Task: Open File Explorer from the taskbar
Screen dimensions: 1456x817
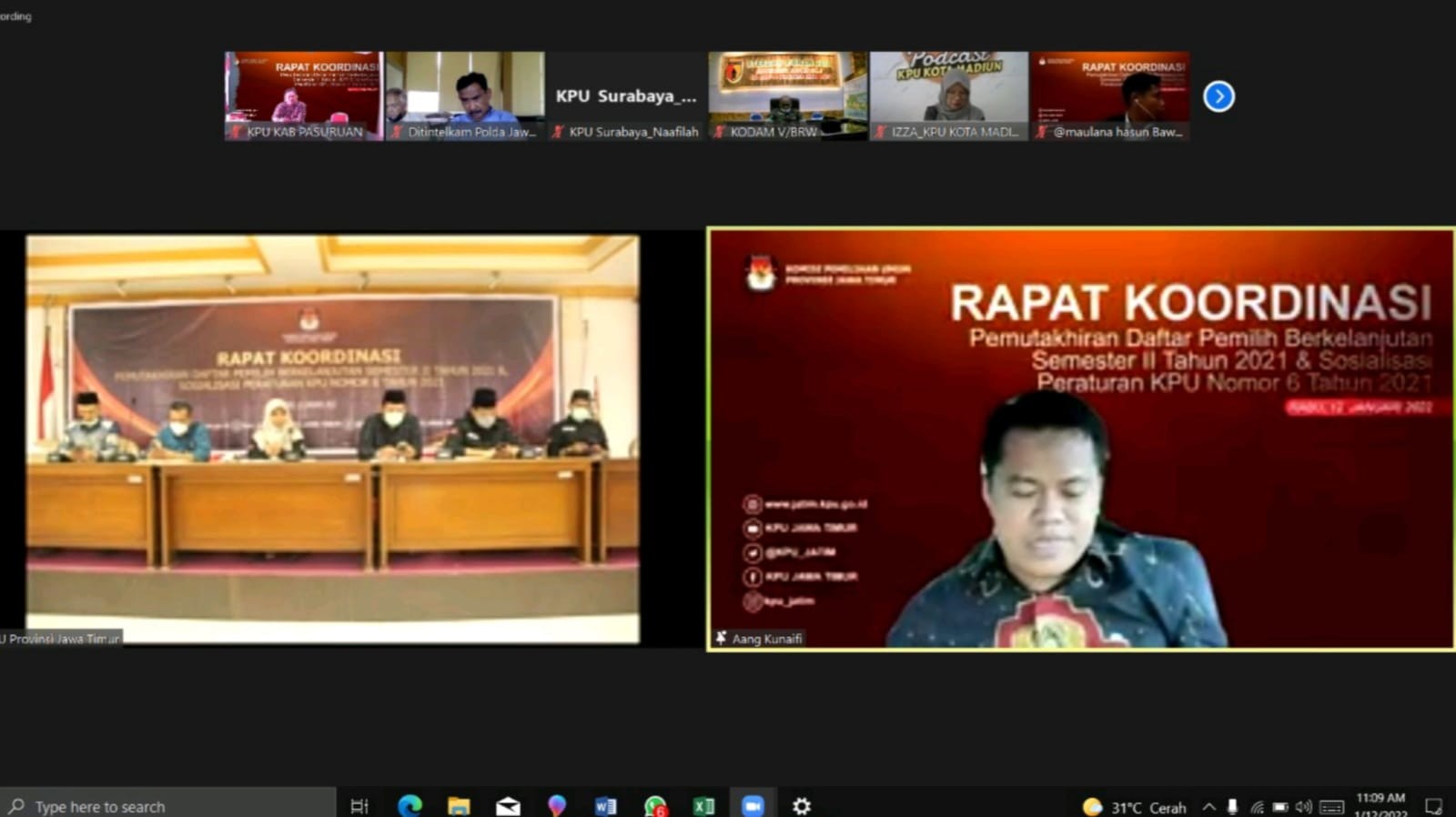Action: [x=459, y=806]
